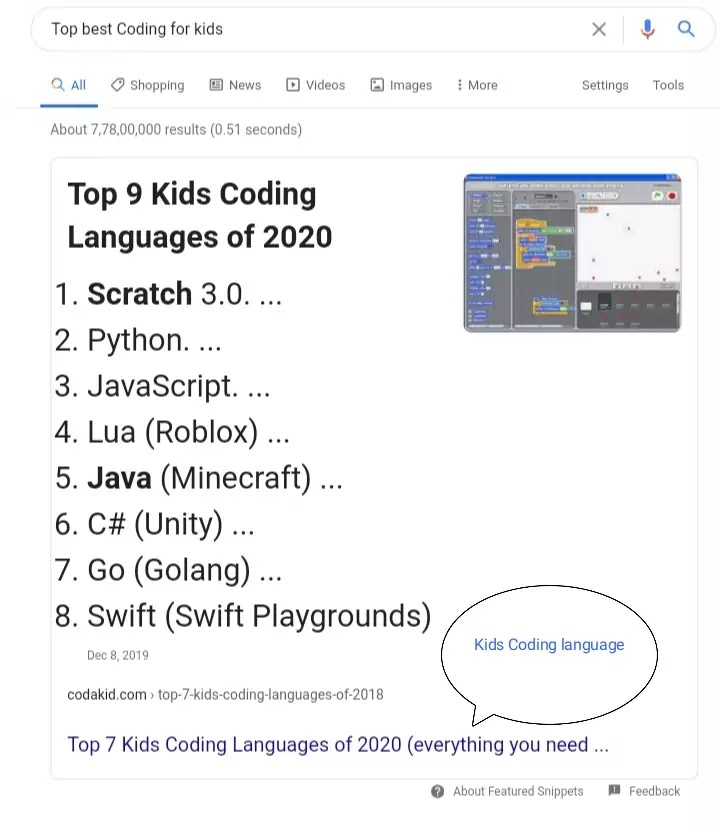Select the 'Scratch 3.0' list entry

point(168,293)
